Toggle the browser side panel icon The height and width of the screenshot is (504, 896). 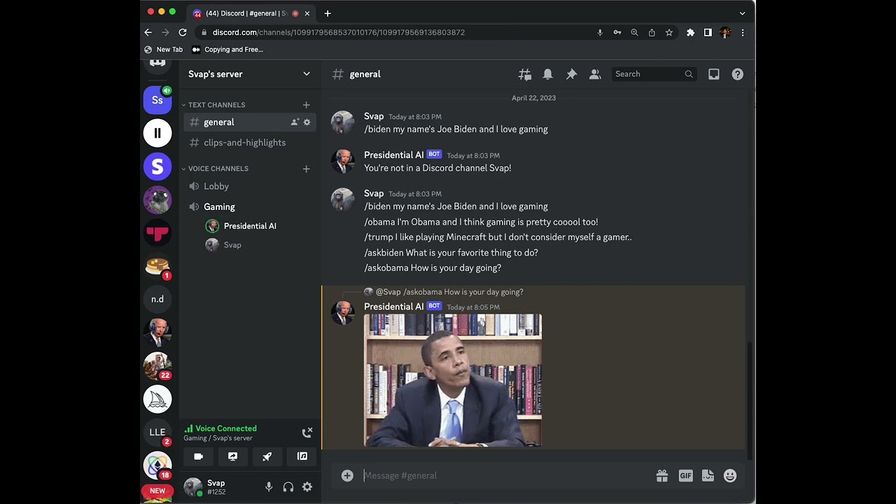click(x=707, y=33)
